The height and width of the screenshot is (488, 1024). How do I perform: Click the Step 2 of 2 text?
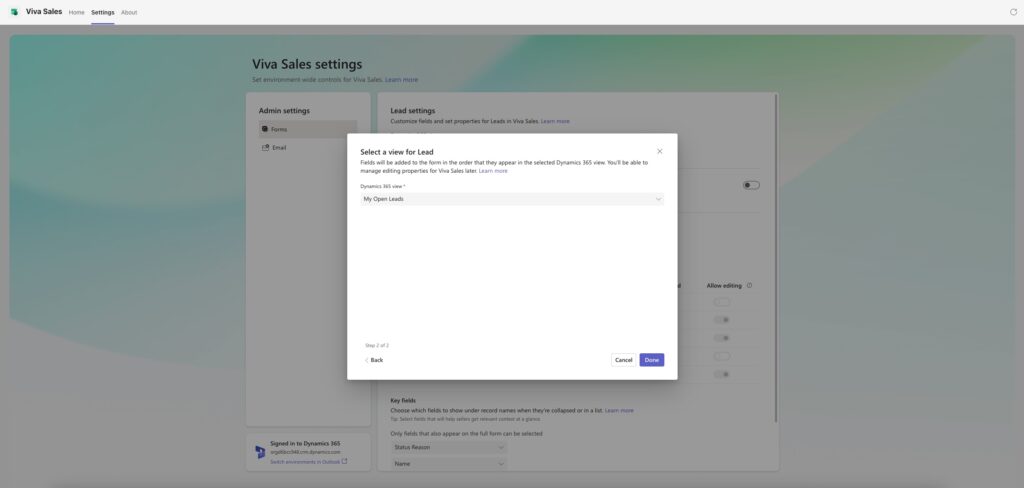377,345
